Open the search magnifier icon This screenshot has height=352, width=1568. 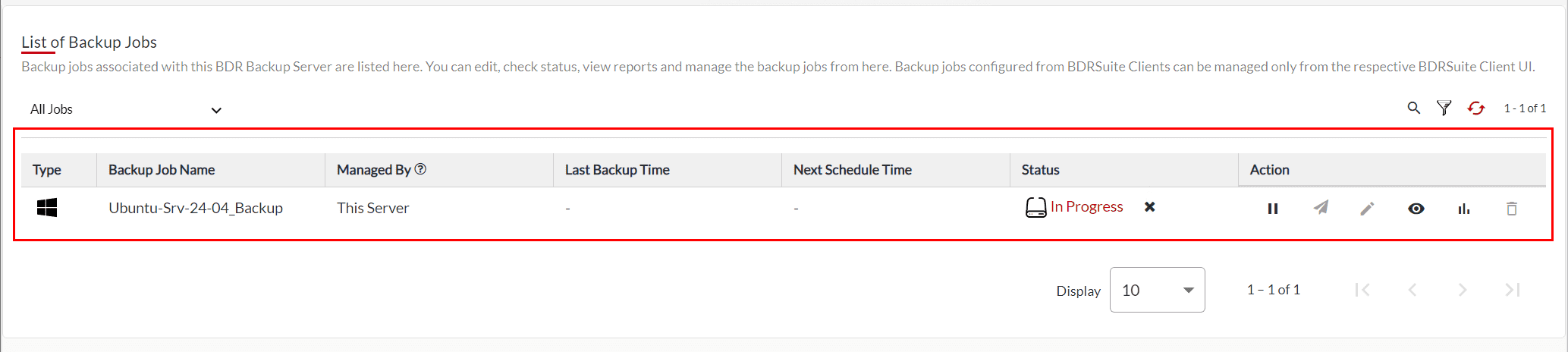[1414, 108]
